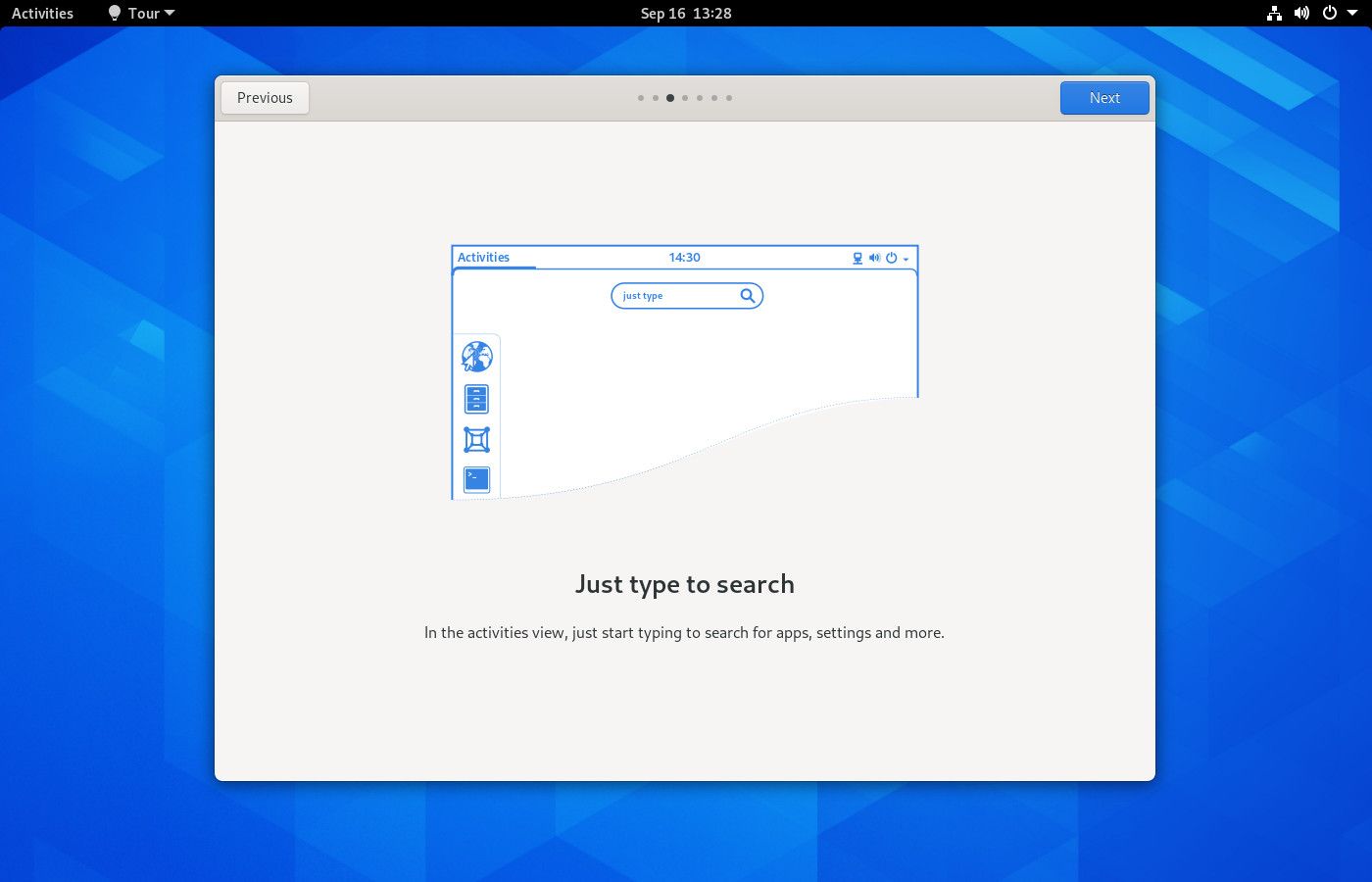
Task: Open the Files cabinet icon in the mini dock
Action: [475, 399]
